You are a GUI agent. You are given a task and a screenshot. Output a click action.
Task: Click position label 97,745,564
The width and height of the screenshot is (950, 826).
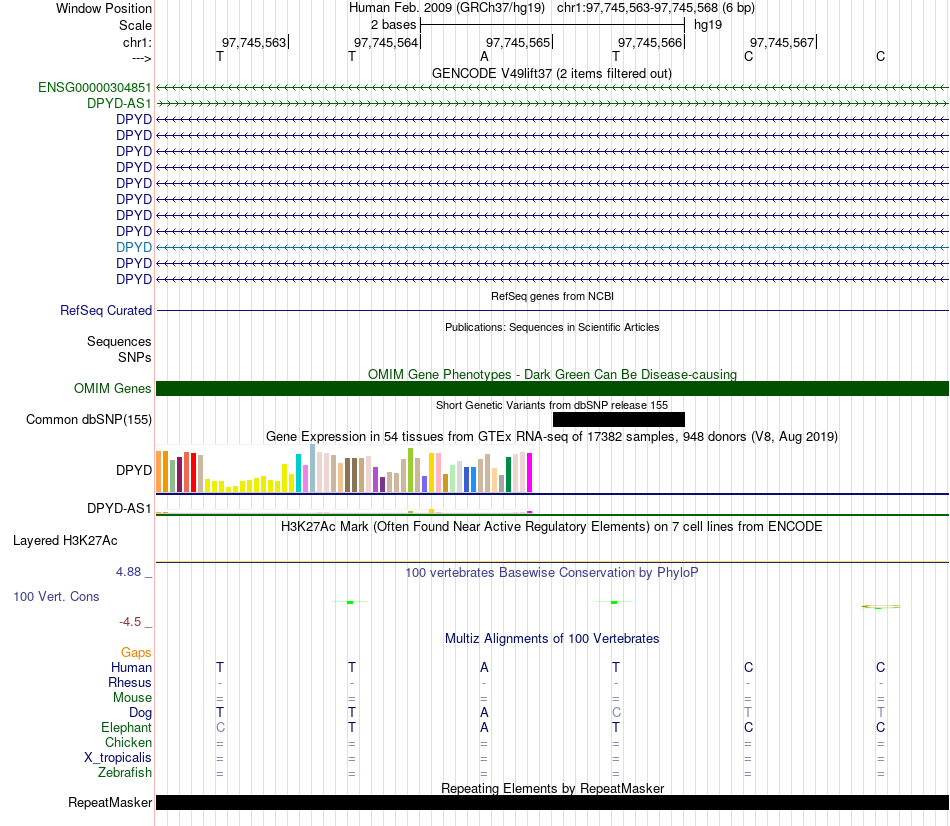(x=386, y=42)
